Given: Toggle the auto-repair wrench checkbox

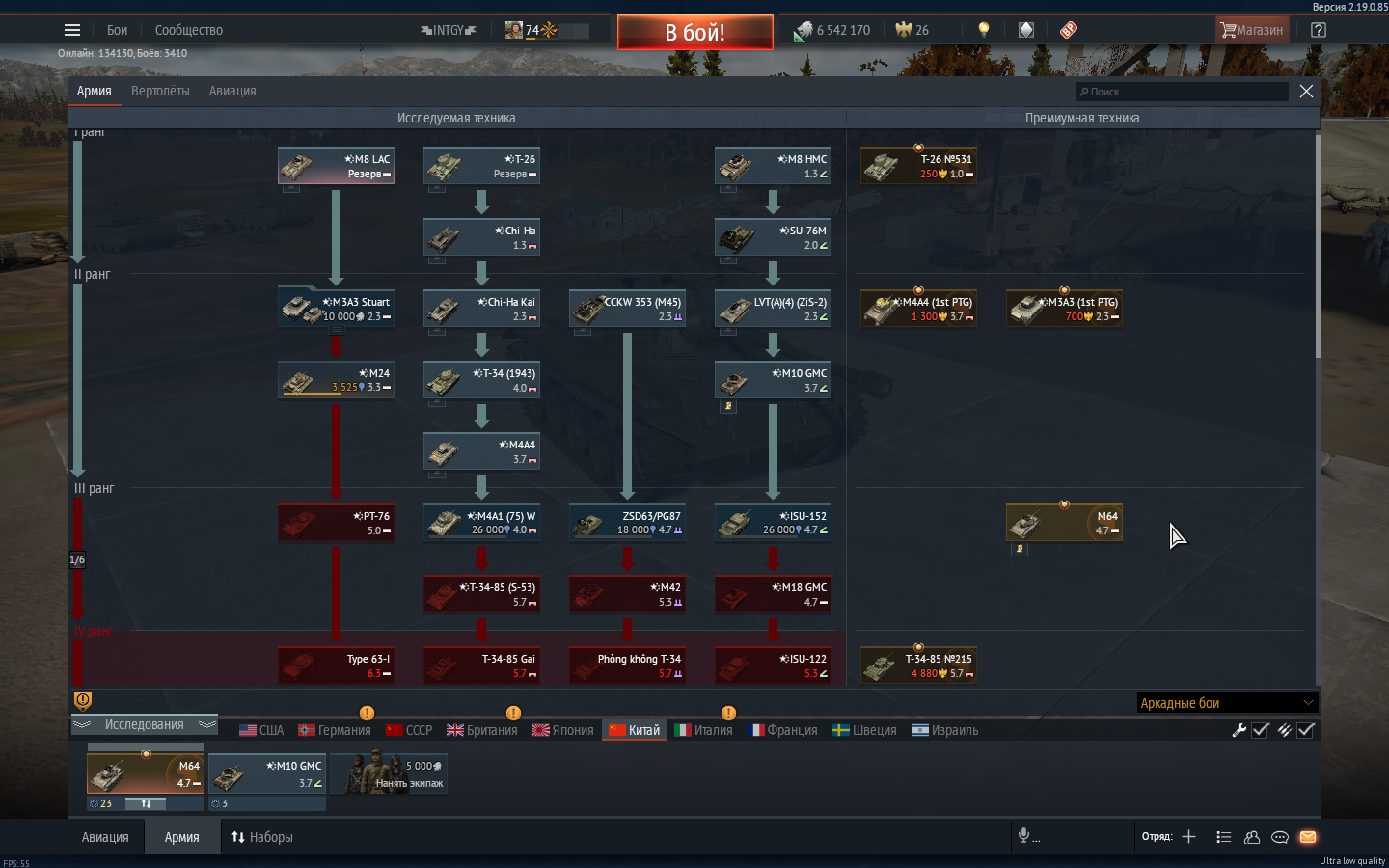Looking at the screenshot, I should (x=1261, y=730).
